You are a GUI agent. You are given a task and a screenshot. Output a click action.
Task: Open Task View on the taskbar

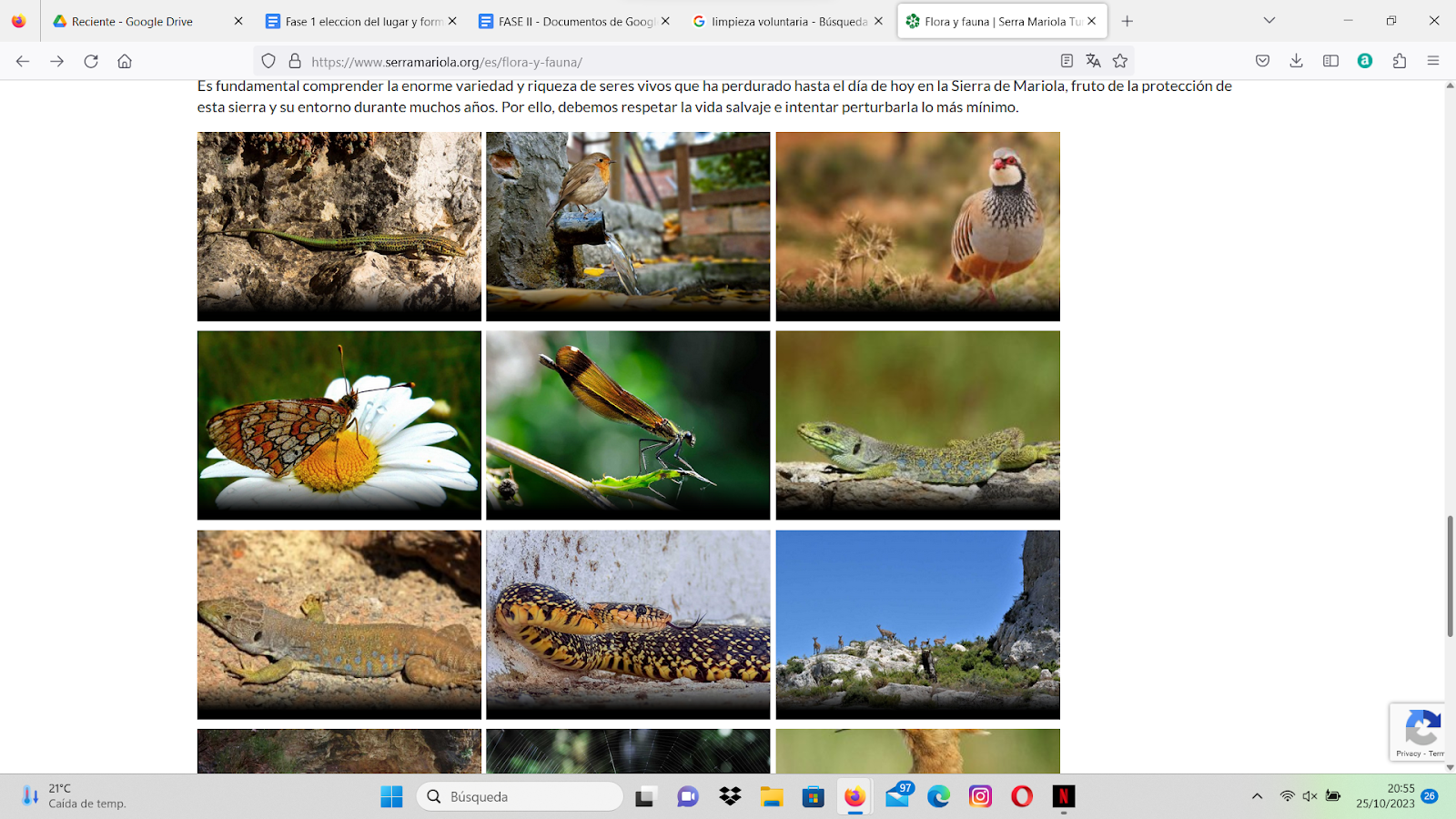[x=646, y=797]
